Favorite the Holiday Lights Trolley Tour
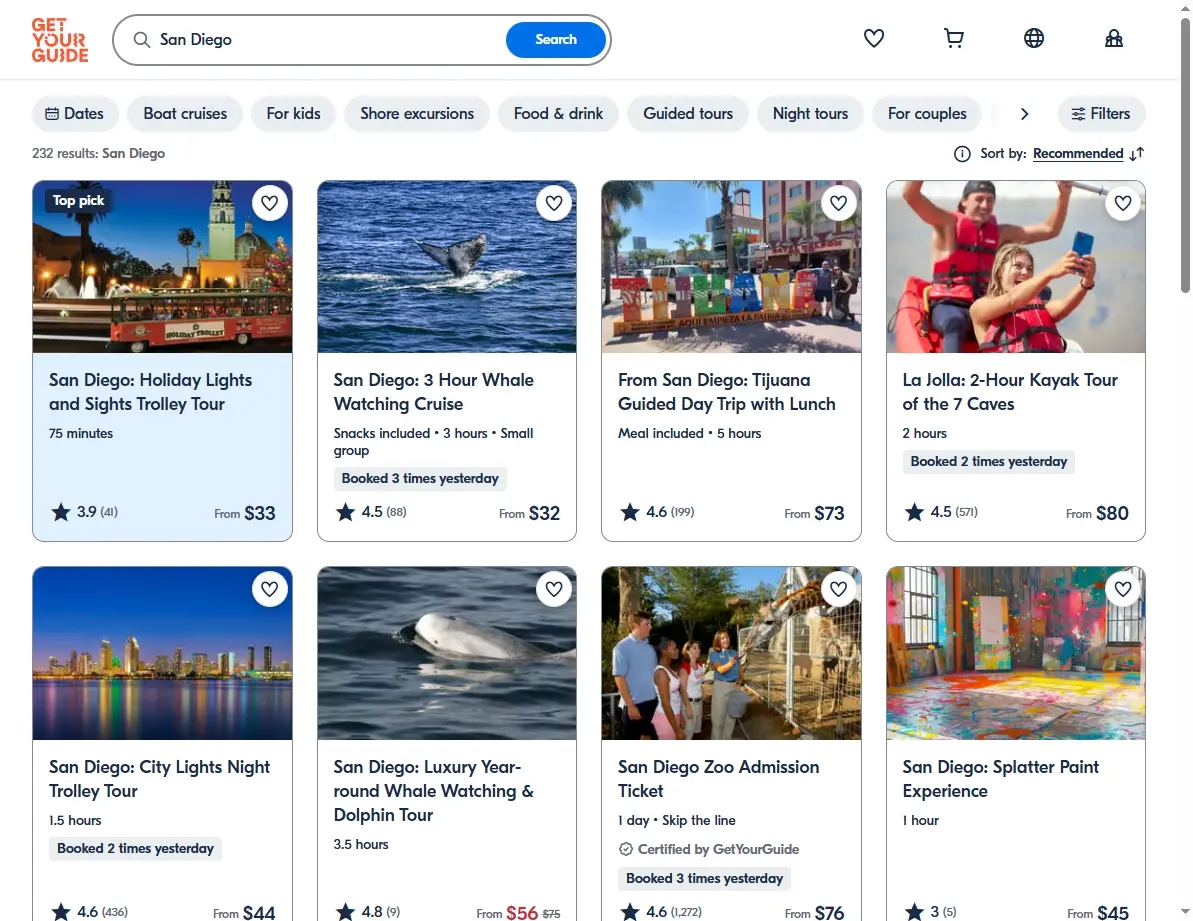Screen dimensions: 1193x921 point(269,203)
